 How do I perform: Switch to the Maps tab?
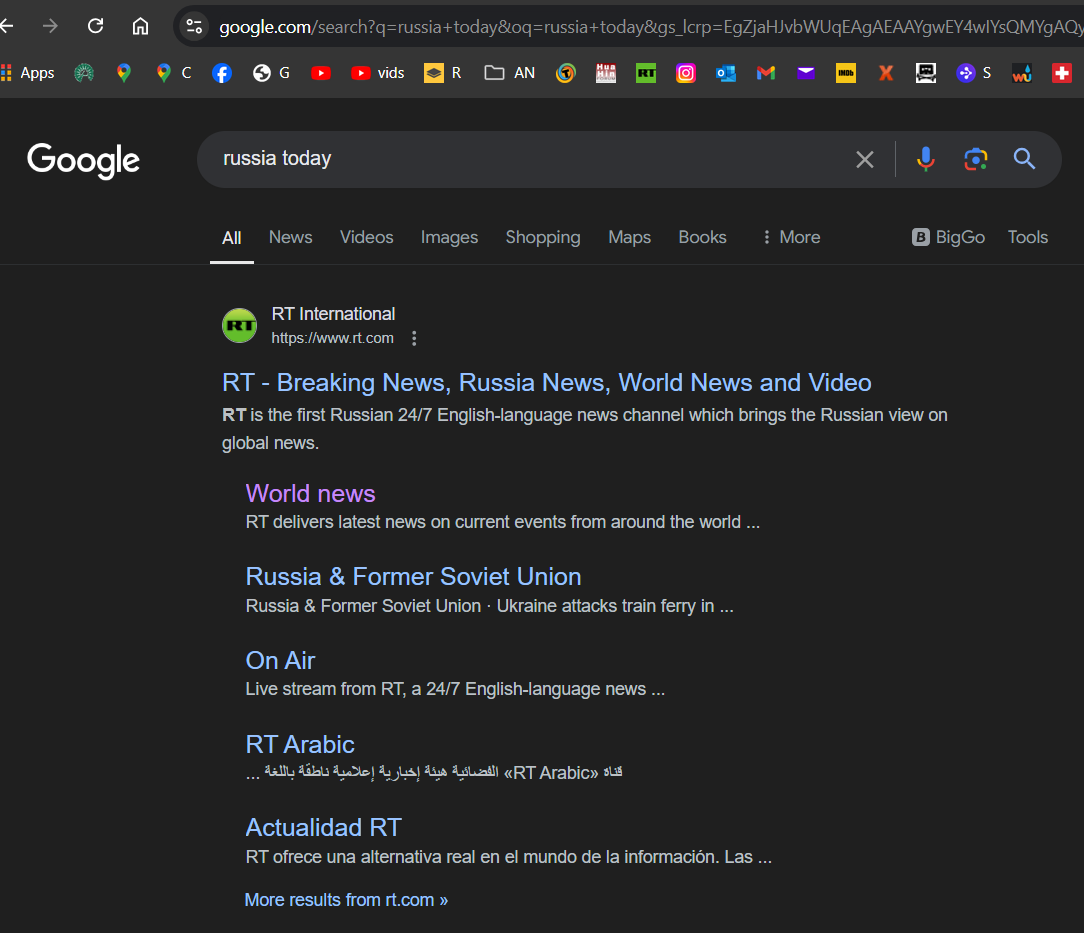630,237
